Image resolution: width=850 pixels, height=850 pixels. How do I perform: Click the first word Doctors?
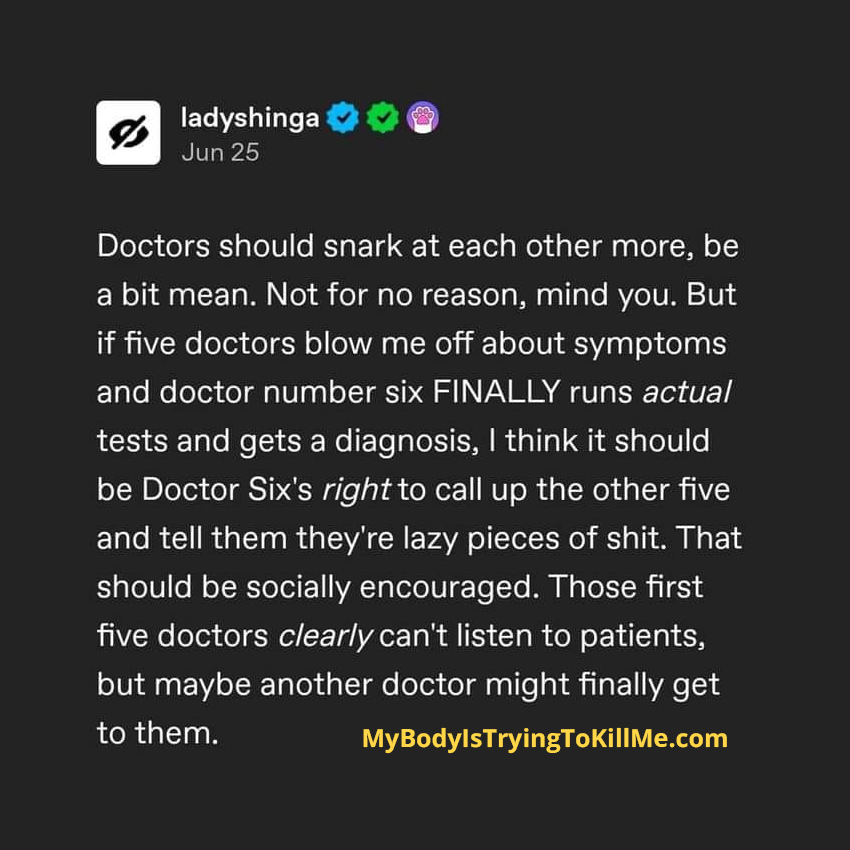click(x=153, y=246)
